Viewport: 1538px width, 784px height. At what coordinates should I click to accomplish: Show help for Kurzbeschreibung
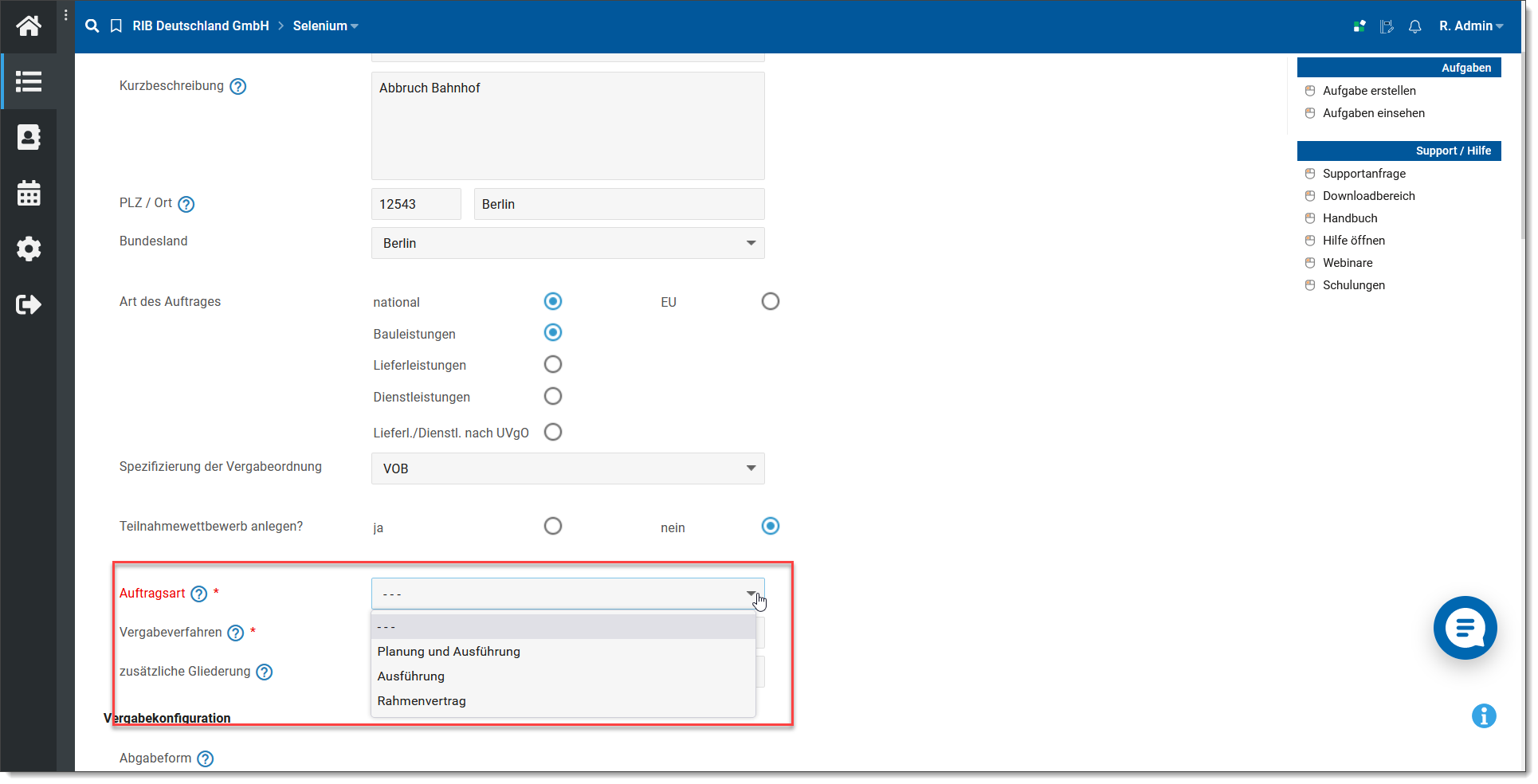click(238, 86)
